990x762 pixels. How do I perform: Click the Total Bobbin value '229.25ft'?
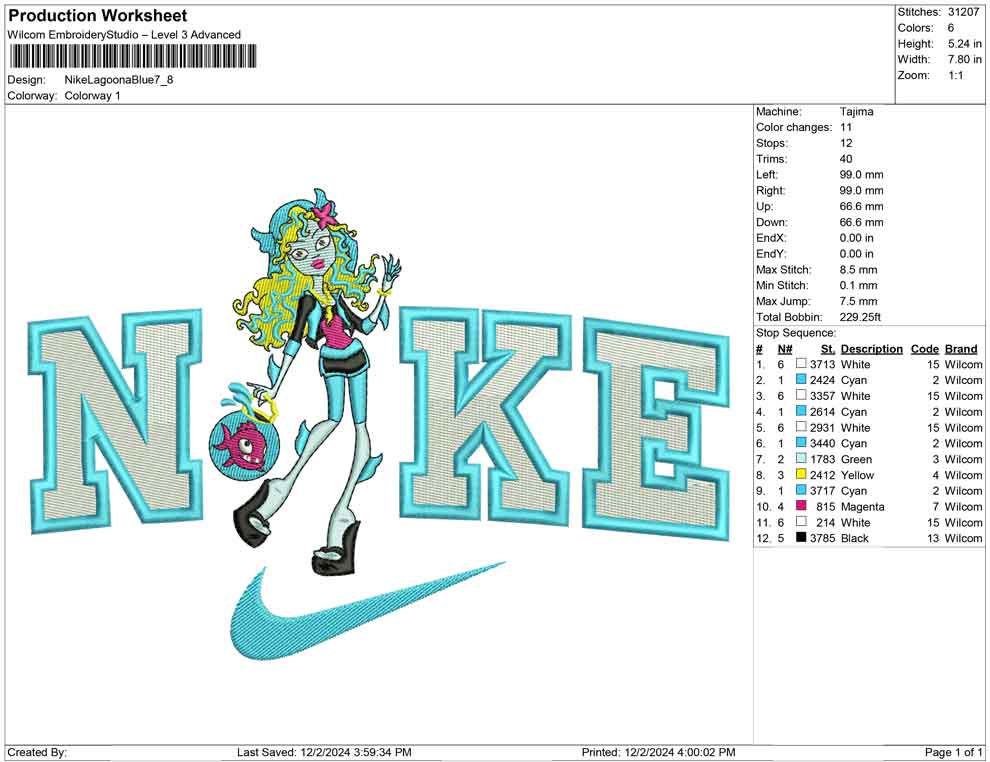tap(860, 317)
